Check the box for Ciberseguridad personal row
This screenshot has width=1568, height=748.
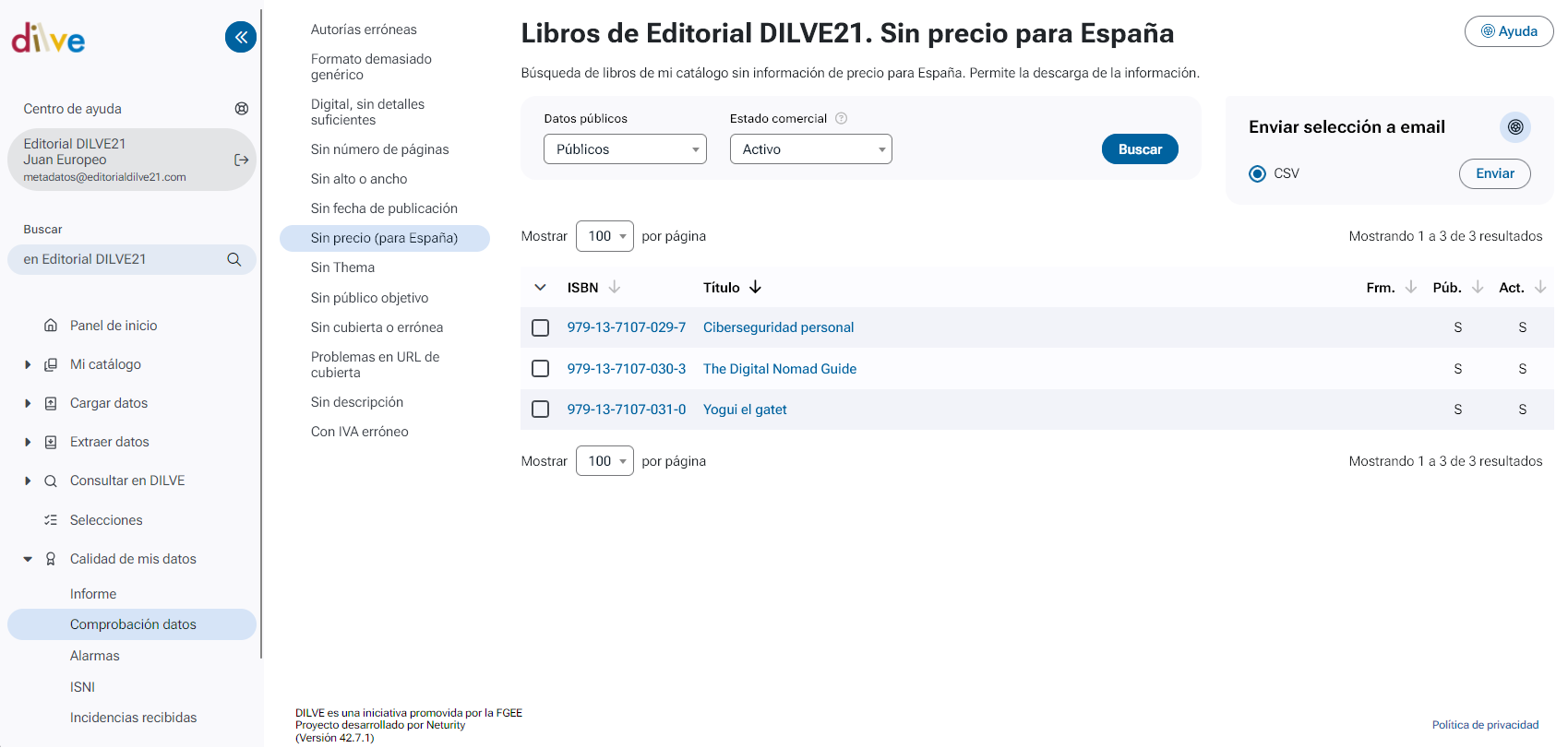tap(541, 327)
